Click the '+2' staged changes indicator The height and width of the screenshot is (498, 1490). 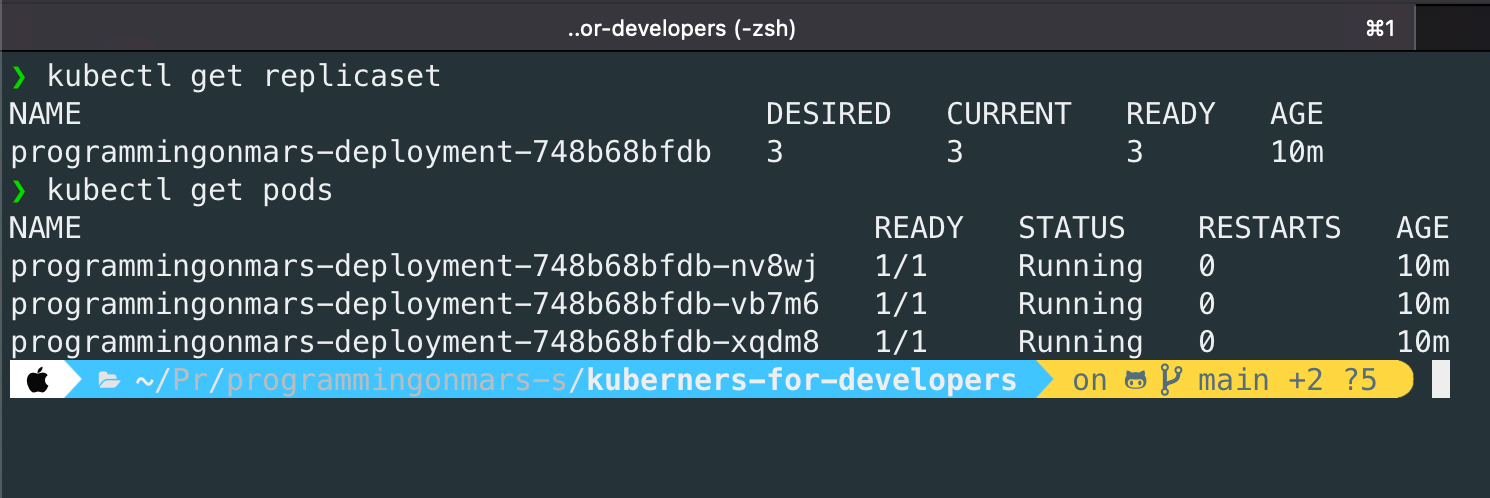click(1305, 381)
